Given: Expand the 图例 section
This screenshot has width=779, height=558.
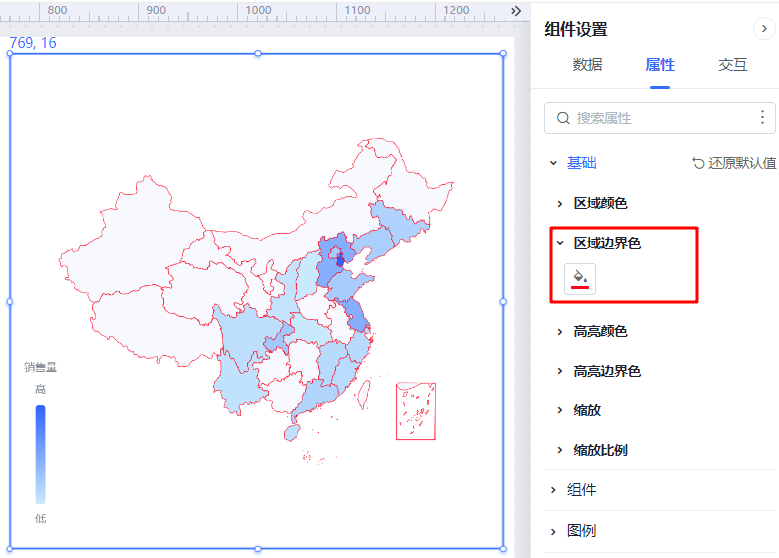Looking at the screenshot, I should click(x=553, y=531).
